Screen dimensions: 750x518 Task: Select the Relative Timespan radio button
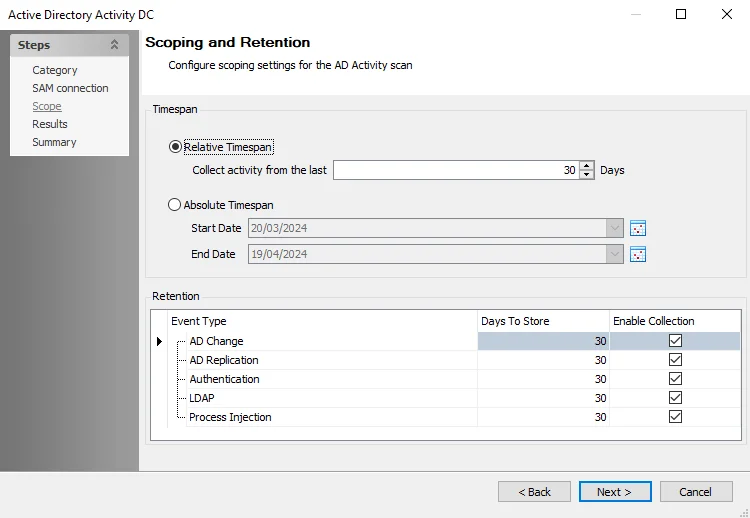175,147
